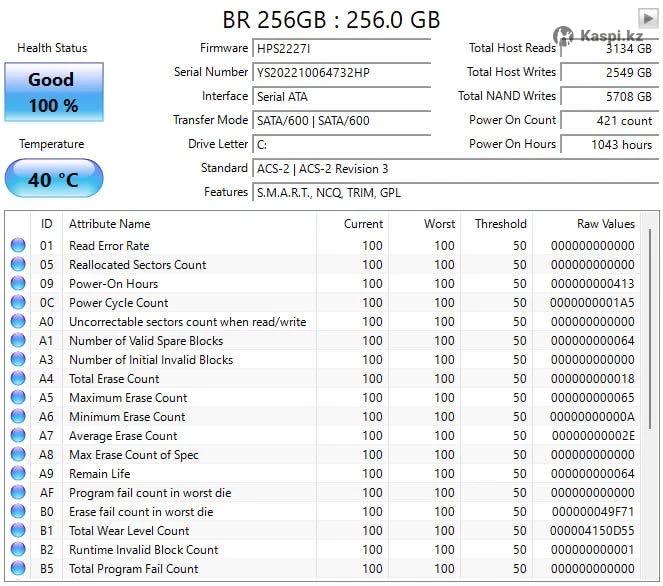This screenshot has width=663, height=586.
Task: Click the status icon for Total Program Fail Count
Action: tap(18, 569)
